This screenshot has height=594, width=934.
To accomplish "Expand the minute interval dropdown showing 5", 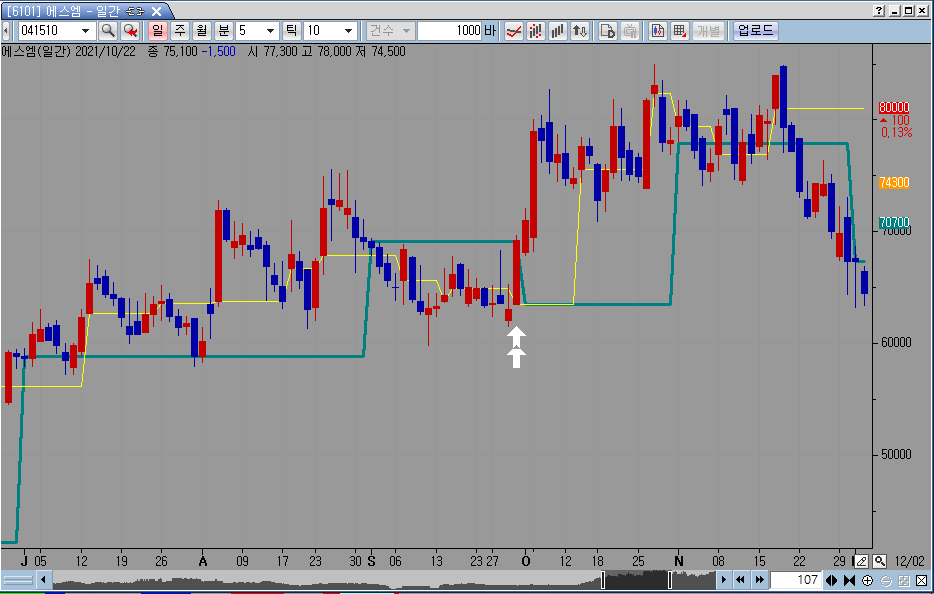I will coord(270,31).
